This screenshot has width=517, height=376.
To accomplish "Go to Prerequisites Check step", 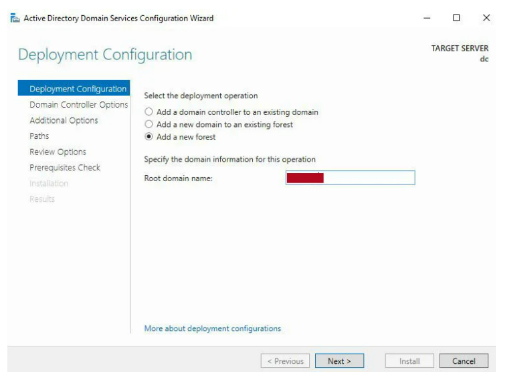I will (65, 168).
